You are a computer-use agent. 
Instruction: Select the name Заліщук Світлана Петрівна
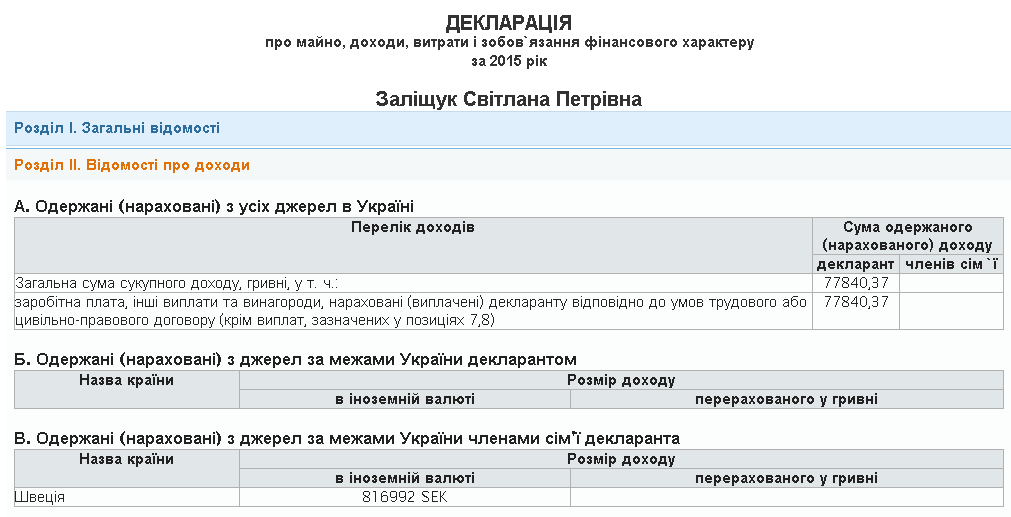coord(508,99)
